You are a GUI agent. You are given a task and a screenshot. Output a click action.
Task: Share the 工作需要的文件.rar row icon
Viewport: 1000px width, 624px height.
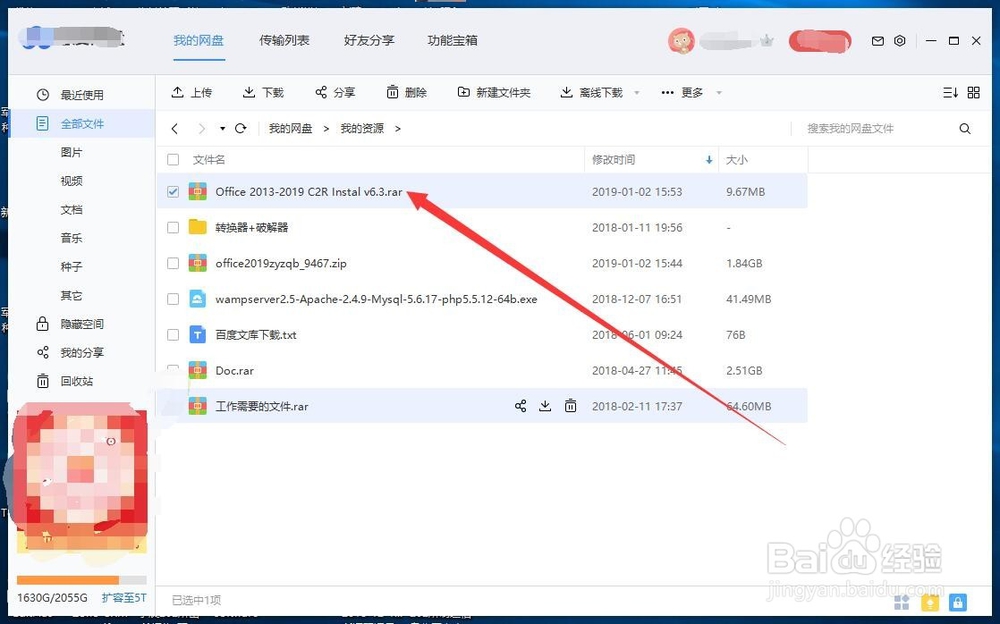coord(520,406)
